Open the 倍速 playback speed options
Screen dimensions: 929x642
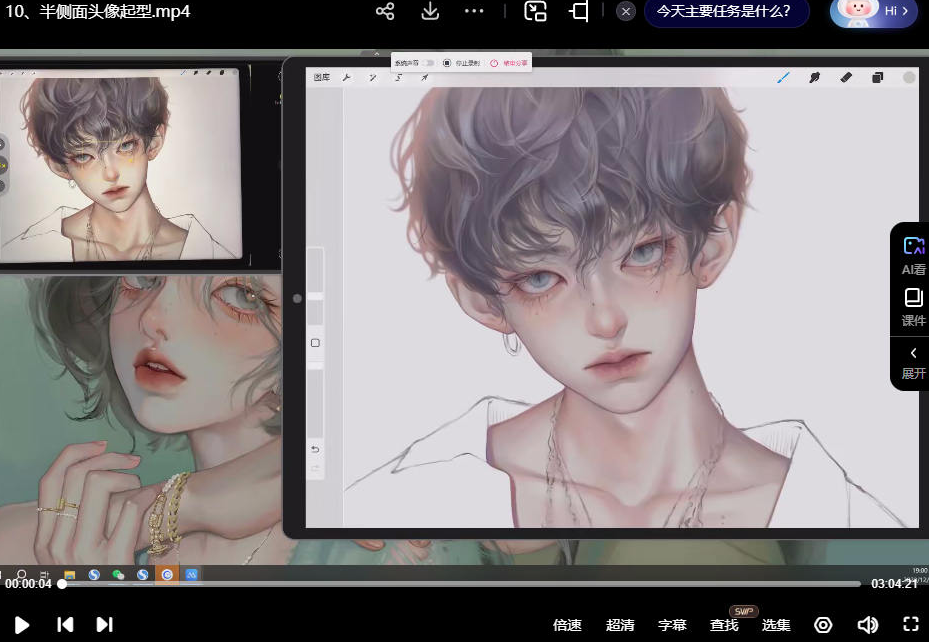tap(567, 624)
